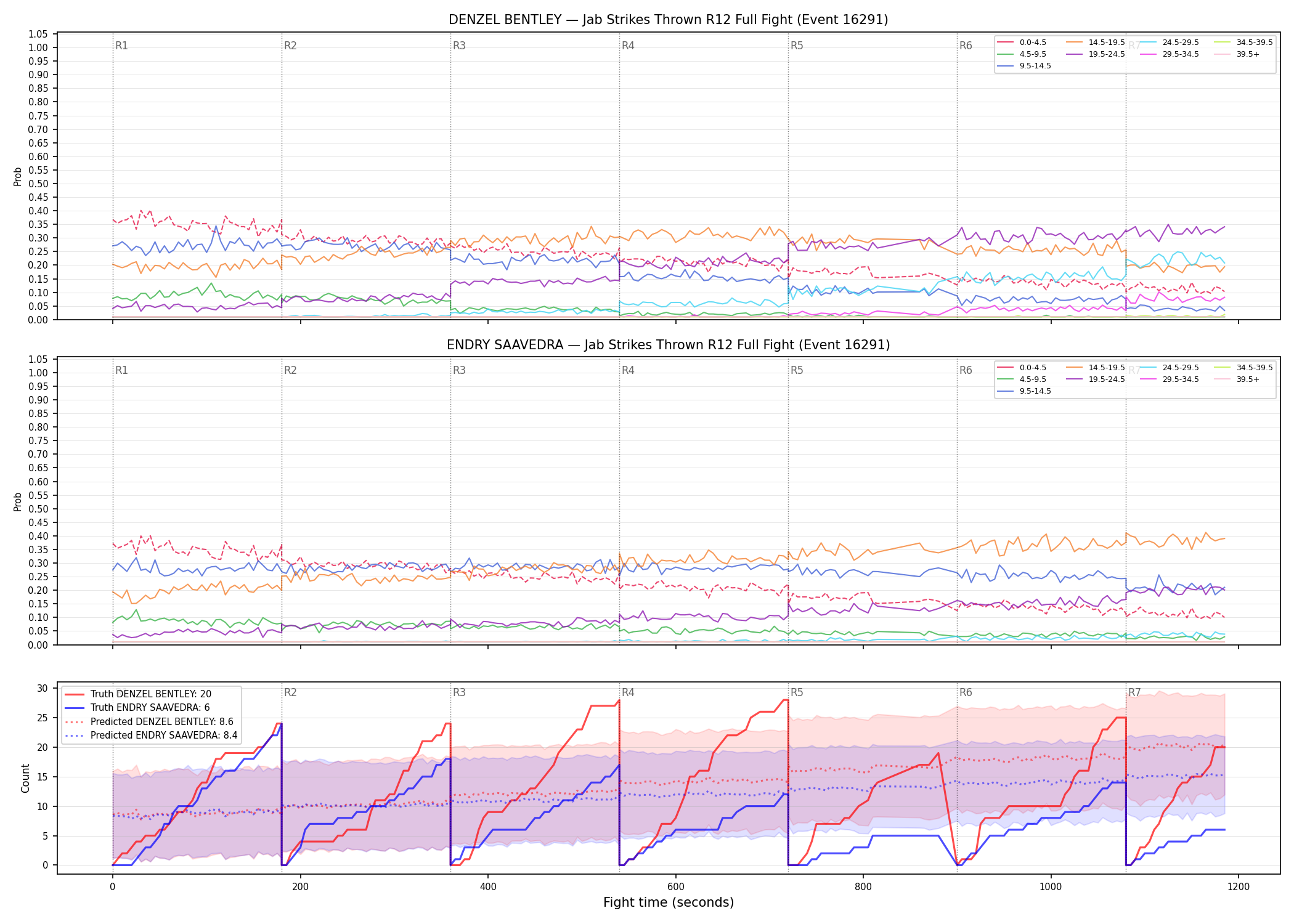Click the '200' x-axis tick label
Image resolution: width=1294 pixels, height=924 pixels.
[300, 887]
